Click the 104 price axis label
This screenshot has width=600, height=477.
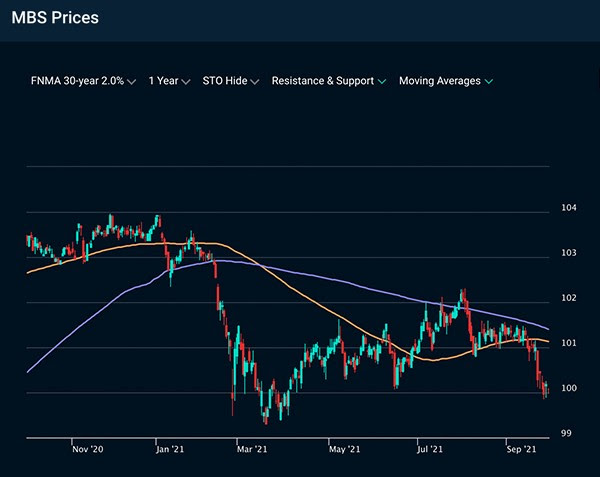(x=569, y=208)
